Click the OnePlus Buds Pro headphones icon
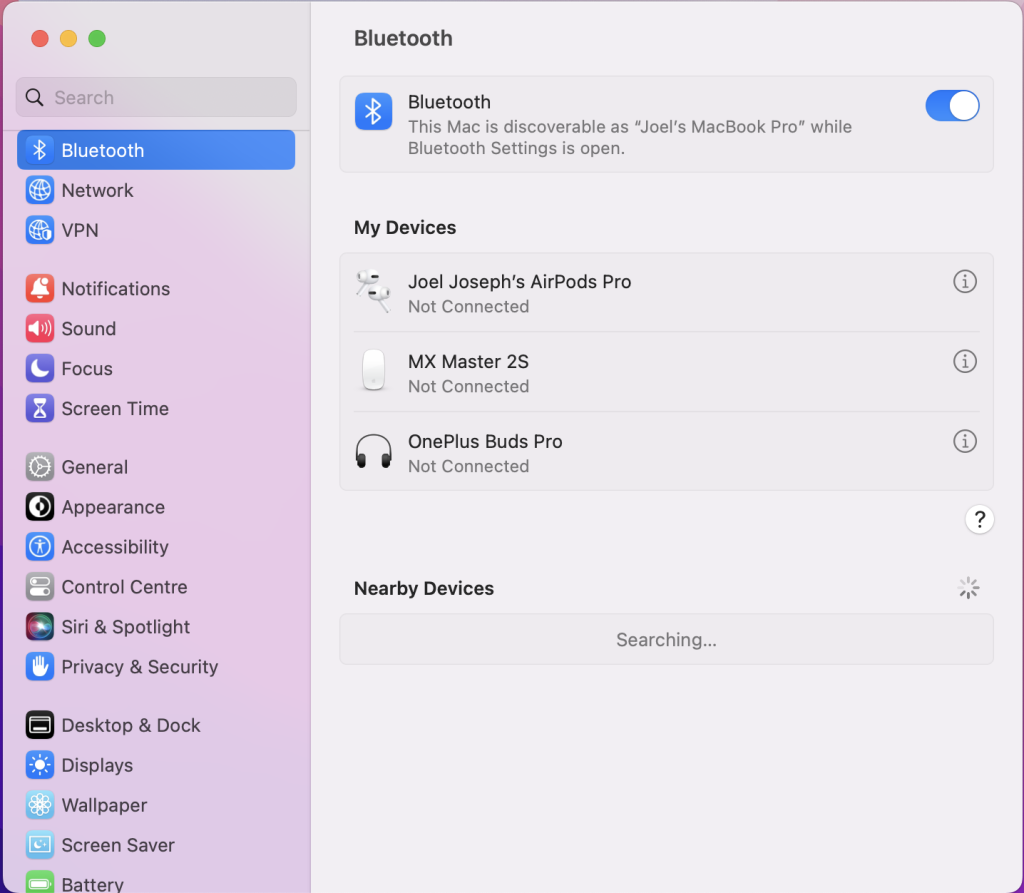This screenshot has height=893, width=1024. (374, 451)
